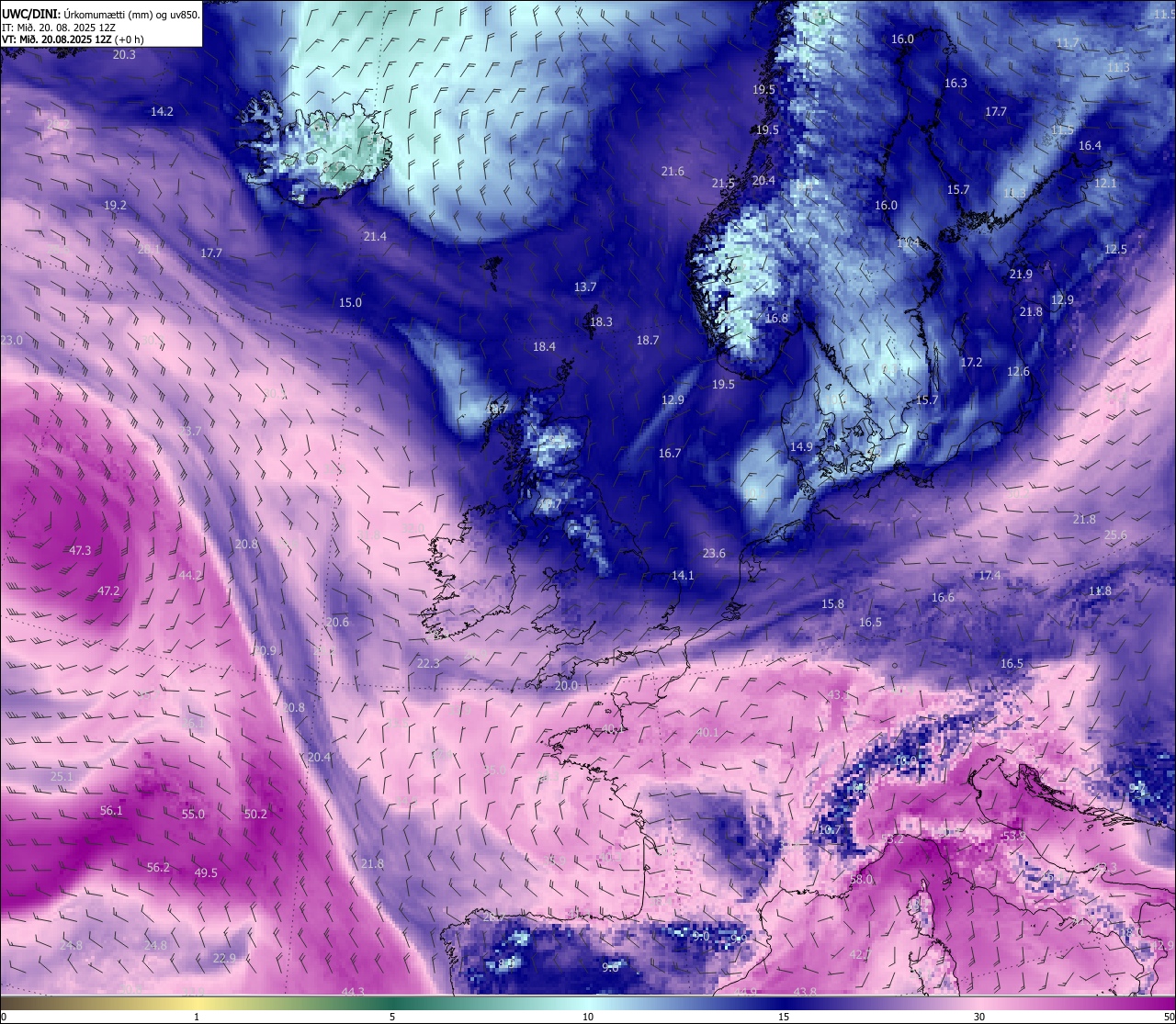This screenshot has width=1176, height=1024.
Task: Select the 25.6 value at the right edge
Action: coord(1115,535)
